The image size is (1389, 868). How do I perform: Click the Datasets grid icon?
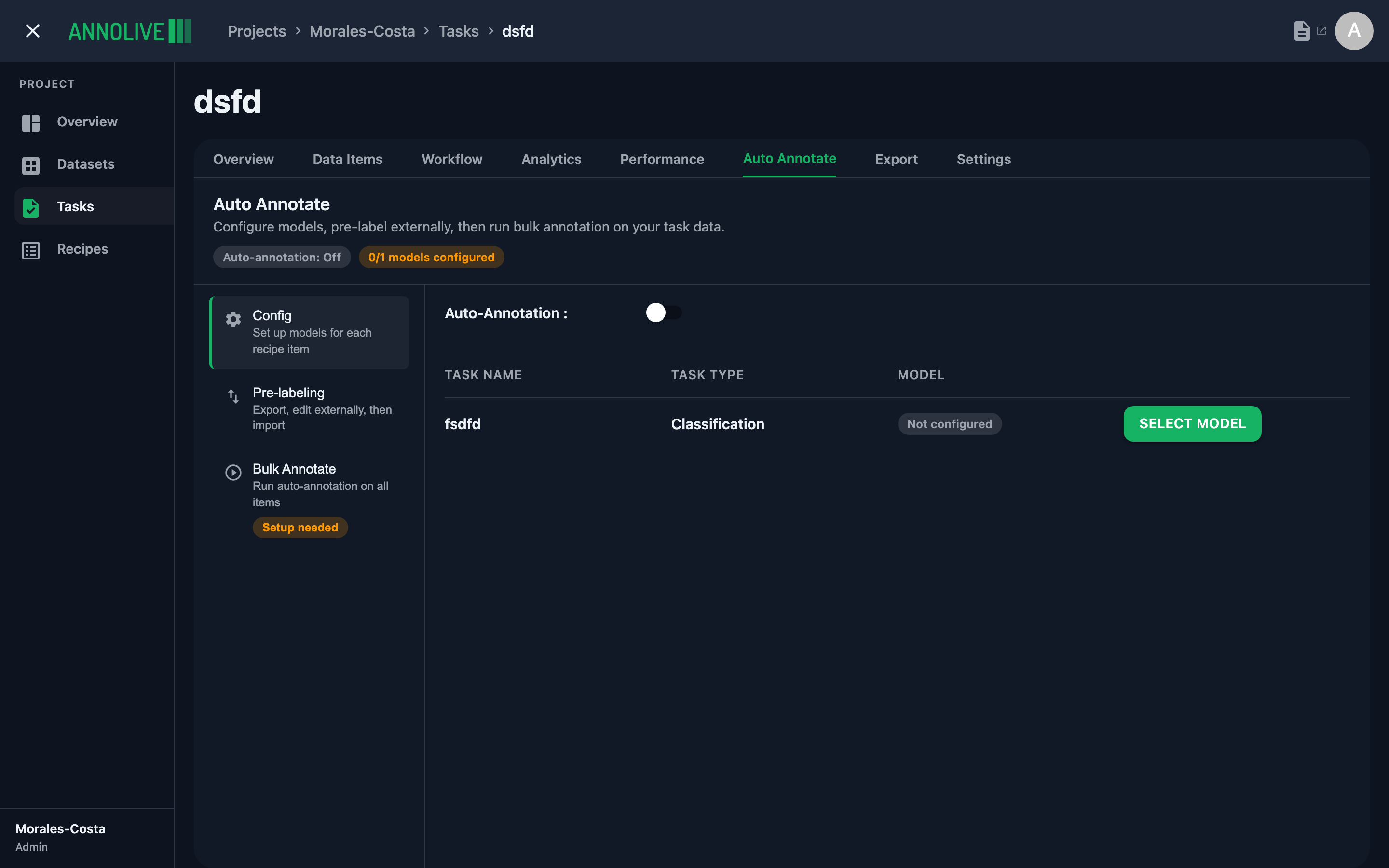[x=31, y=165]
